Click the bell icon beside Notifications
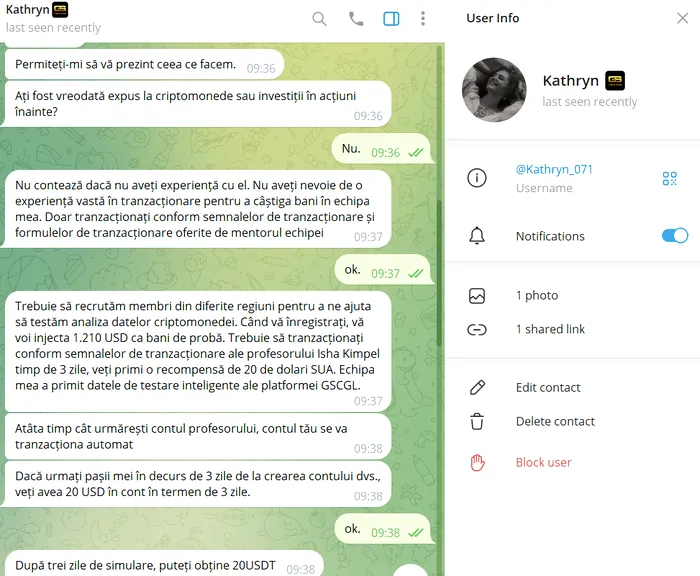700x576 pixels. (477, 235)
